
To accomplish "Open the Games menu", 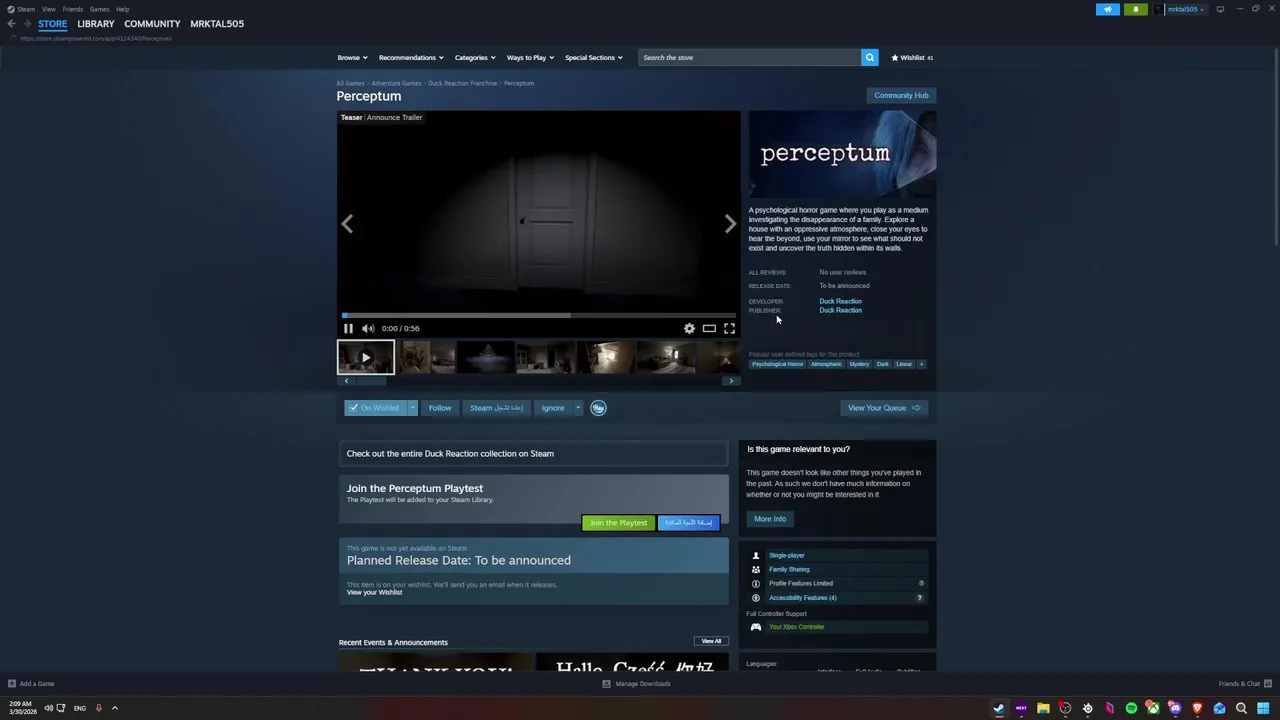I will 99,9.
